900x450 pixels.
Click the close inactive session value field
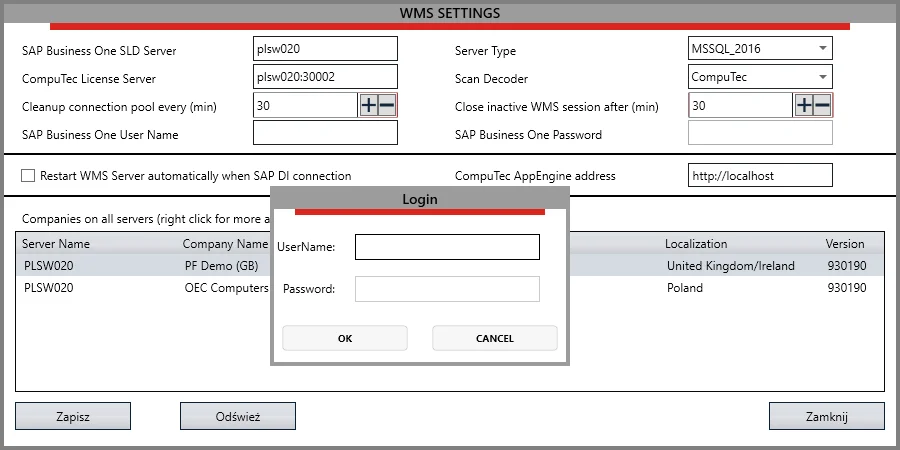pyautogui.click(x=741, y=106)
